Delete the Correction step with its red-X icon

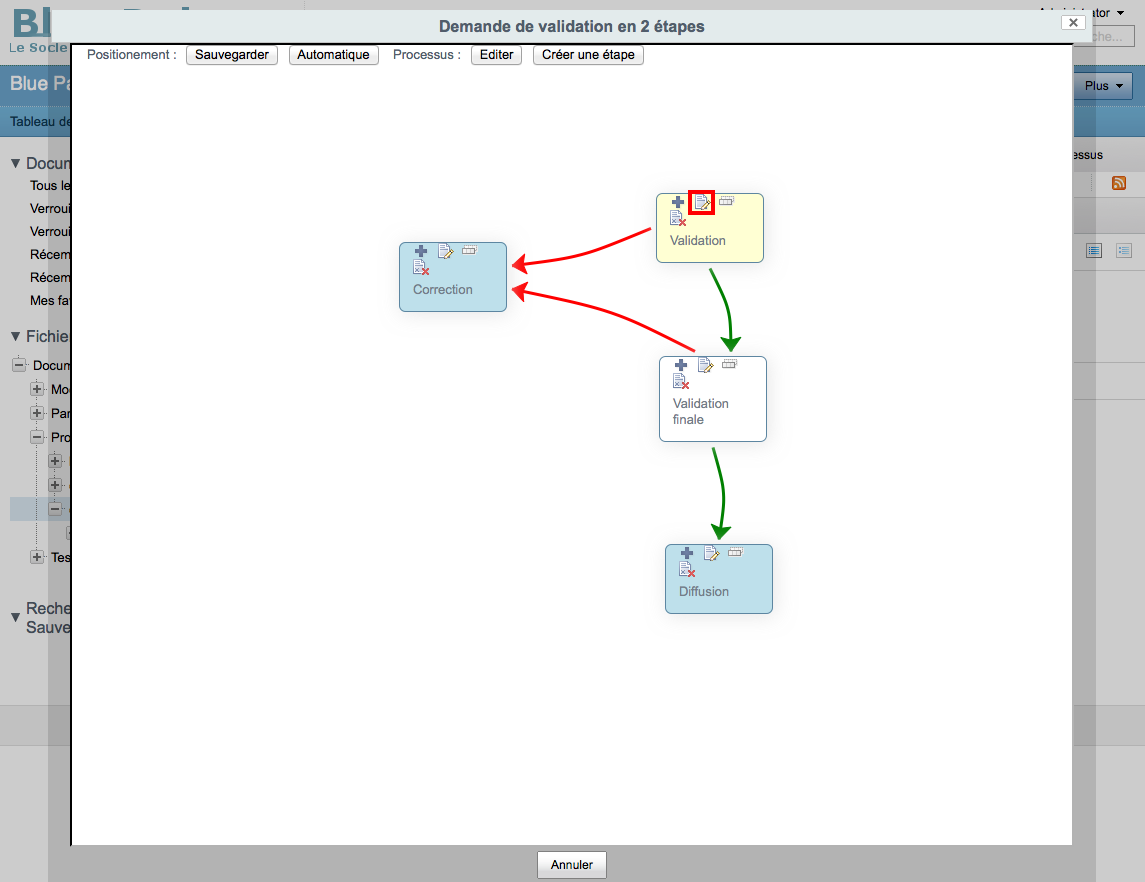[421, 267]
